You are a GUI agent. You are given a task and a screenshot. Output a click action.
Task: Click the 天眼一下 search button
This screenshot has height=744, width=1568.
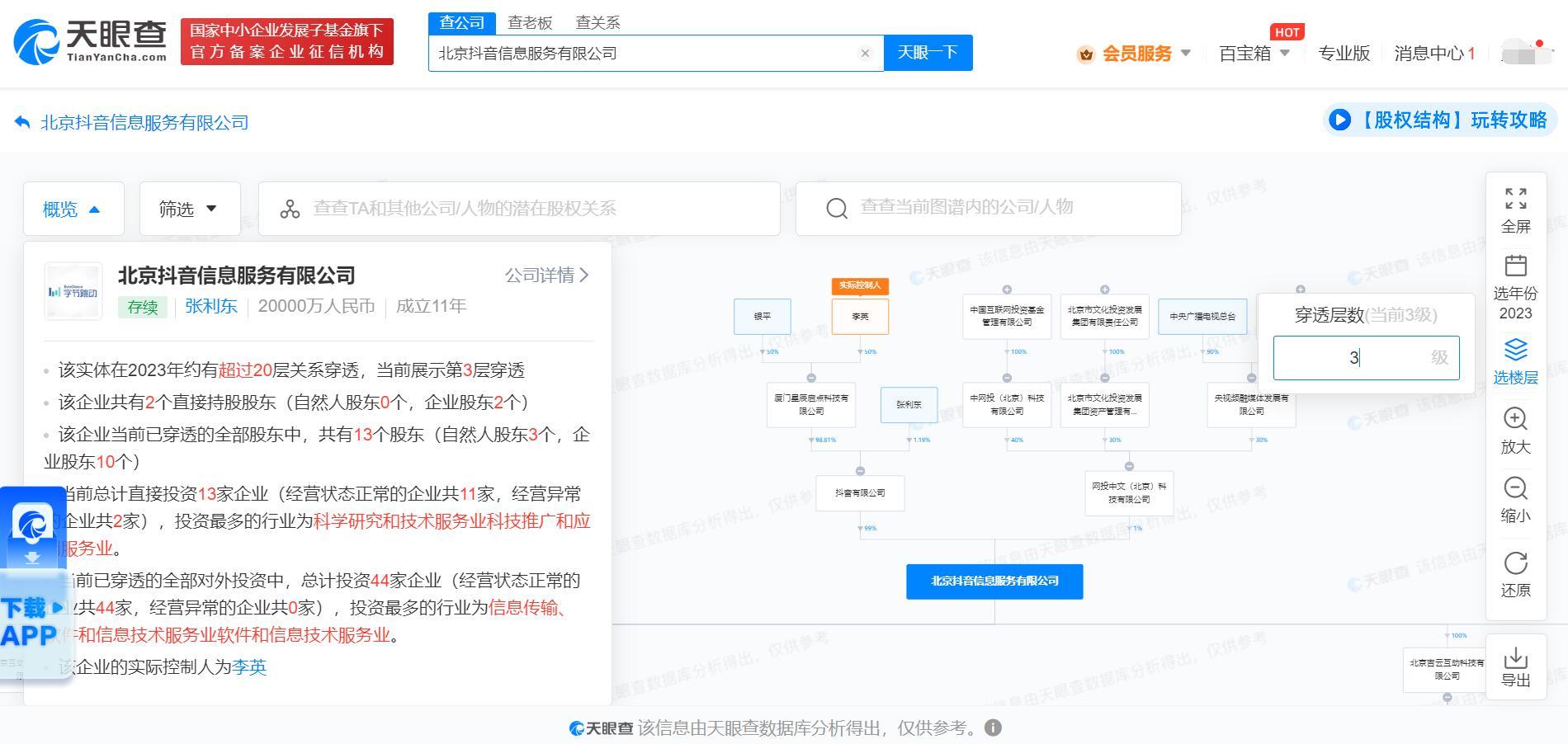928,53
